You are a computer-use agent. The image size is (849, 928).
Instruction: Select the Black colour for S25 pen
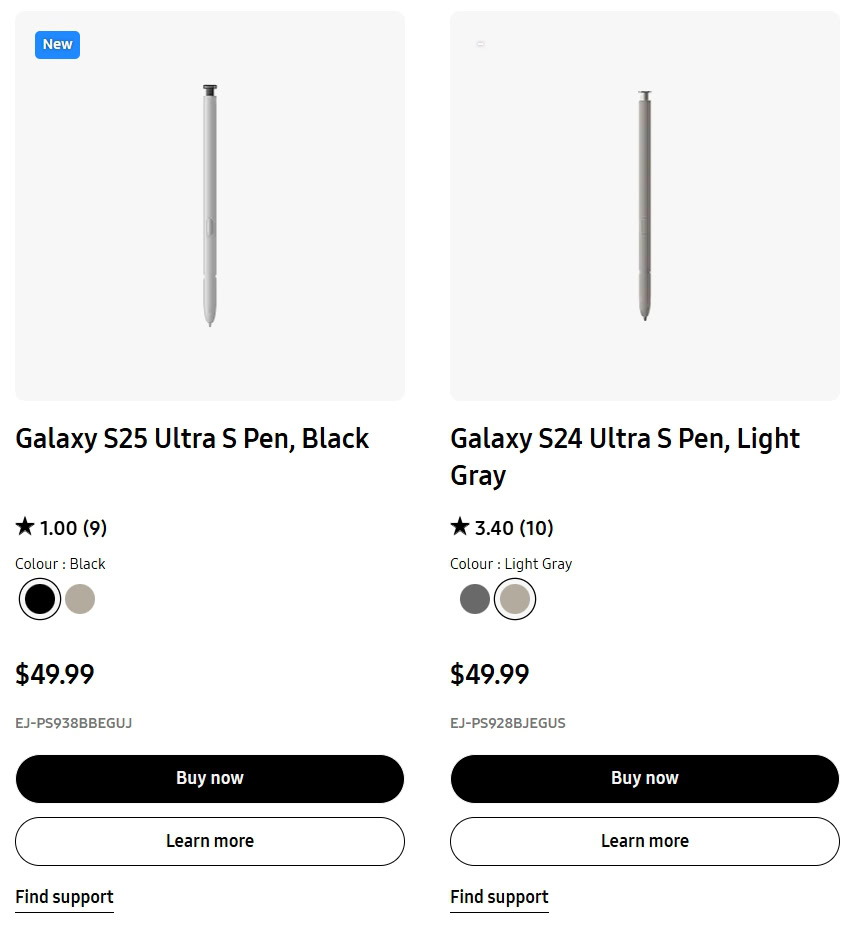(40, 599)
